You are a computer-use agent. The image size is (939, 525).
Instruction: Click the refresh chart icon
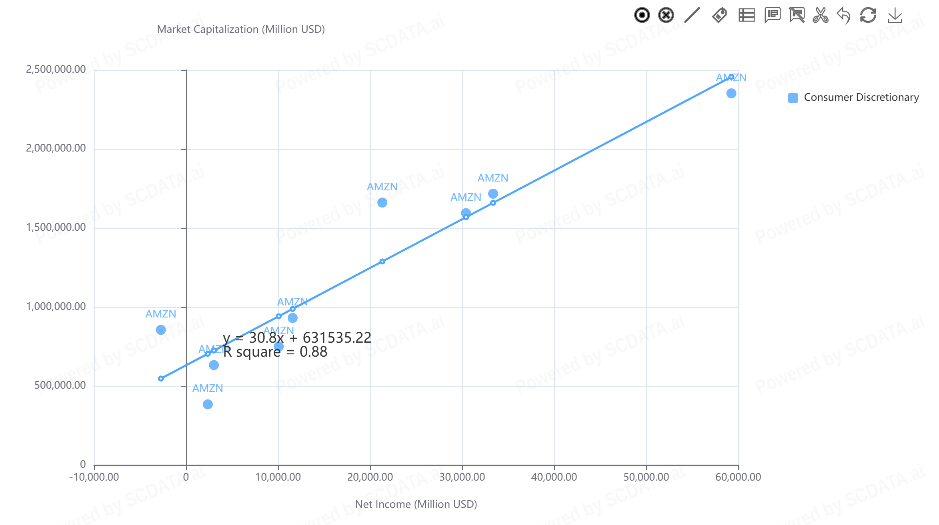[868, 15]
